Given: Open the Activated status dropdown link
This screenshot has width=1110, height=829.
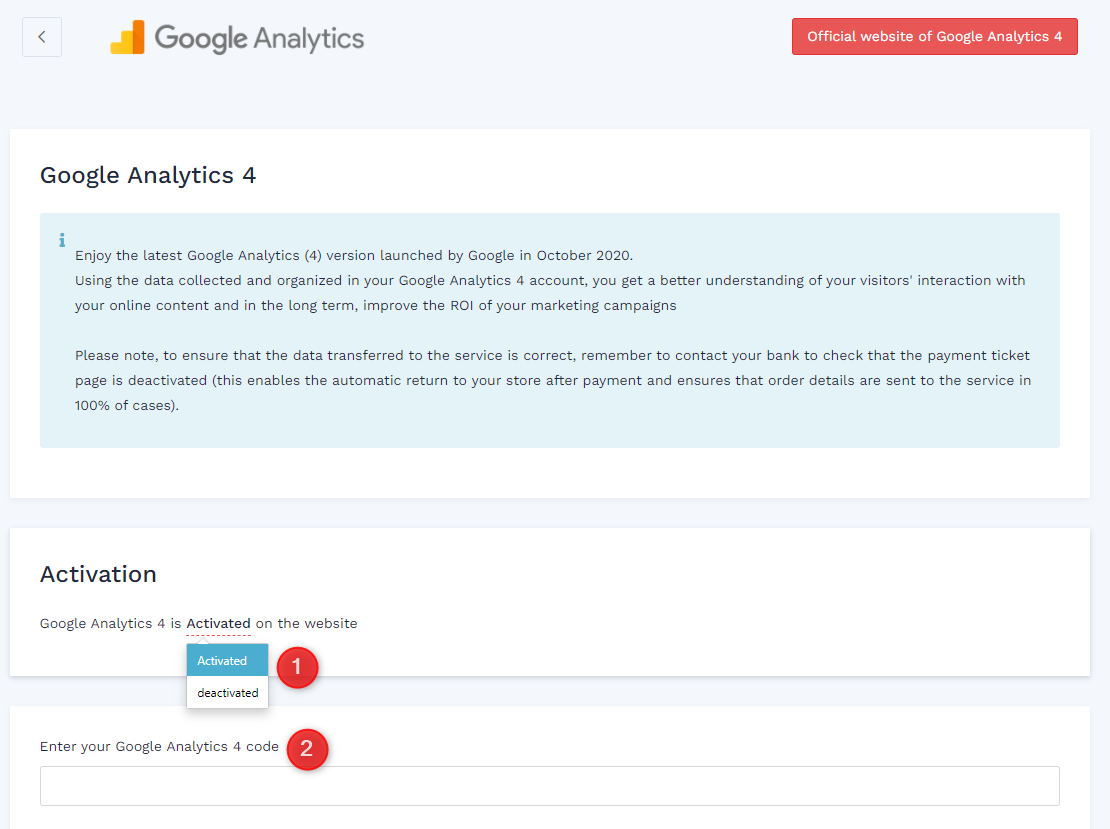Looking at the screenshot, I should click(218, 624).
